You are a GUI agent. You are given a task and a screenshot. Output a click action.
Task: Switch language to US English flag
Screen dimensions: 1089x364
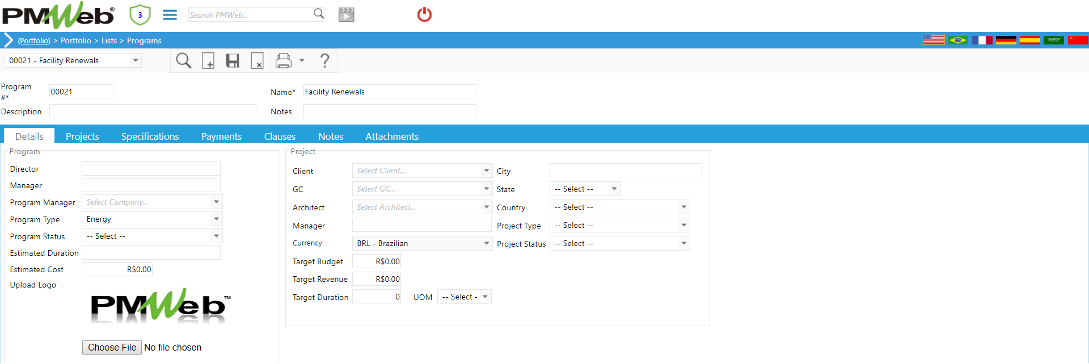click(933, 40)
